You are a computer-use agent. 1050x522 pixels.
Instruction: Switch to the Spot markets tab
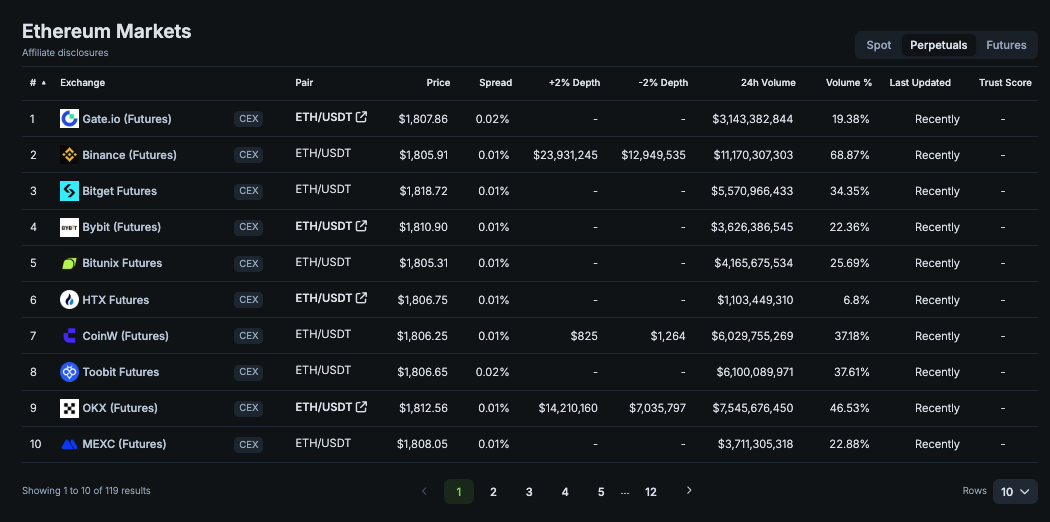pyautogui.click(x=879, y=45)
